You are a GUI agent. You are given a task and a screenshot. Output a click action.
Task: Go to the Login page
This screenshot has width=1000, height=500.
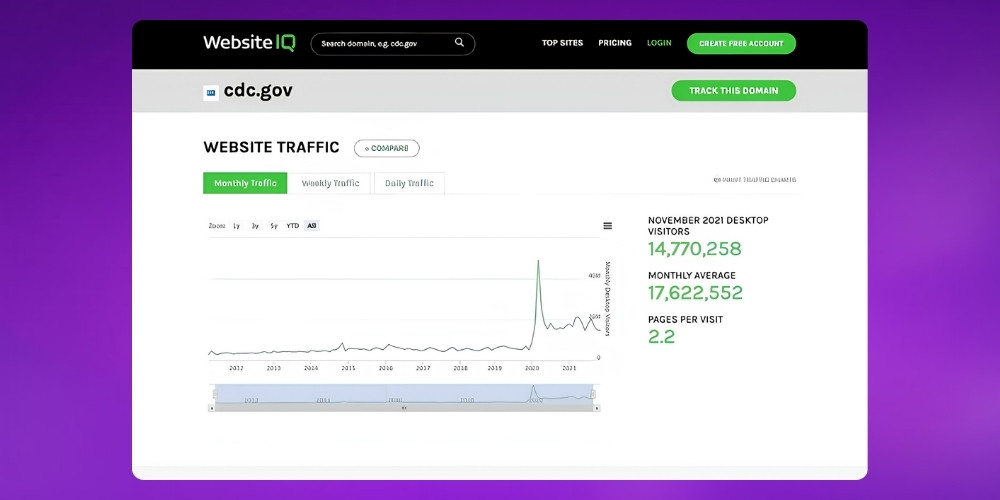point(659,43)
